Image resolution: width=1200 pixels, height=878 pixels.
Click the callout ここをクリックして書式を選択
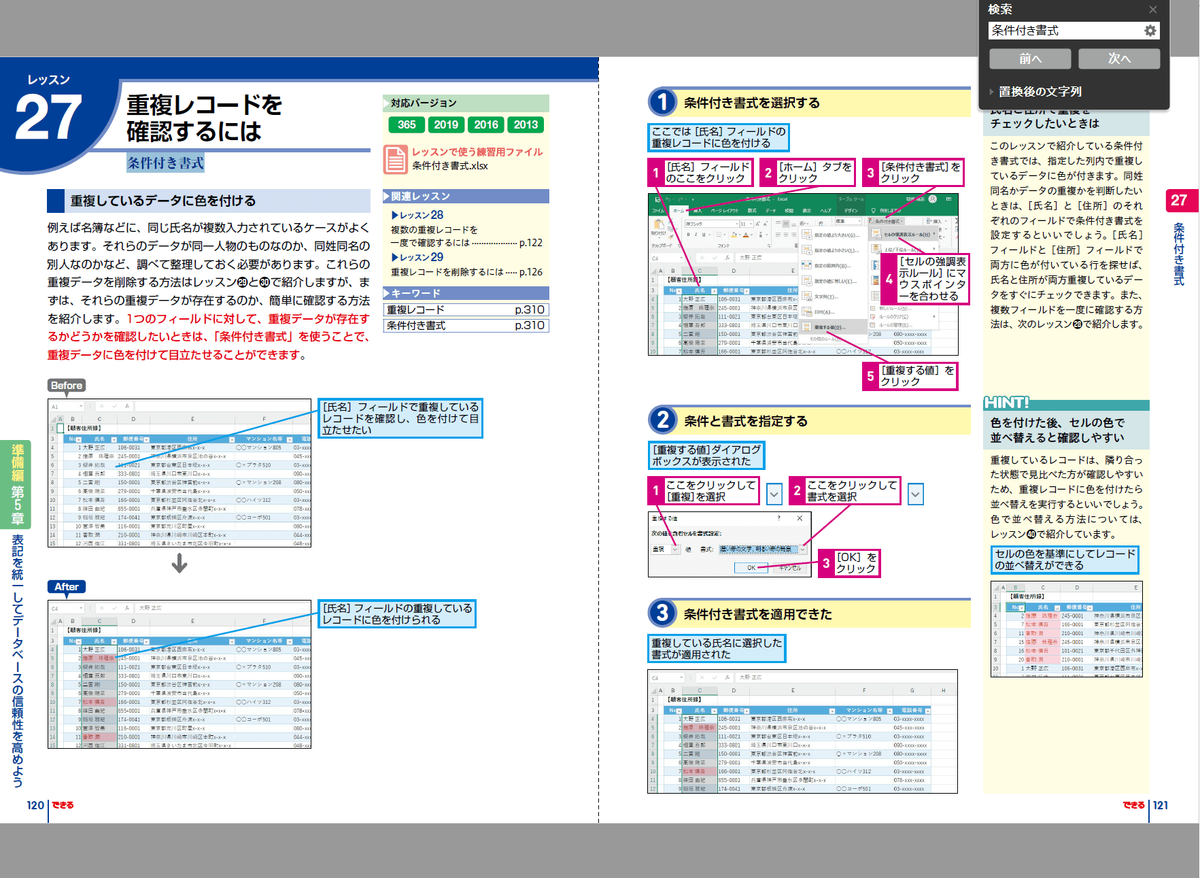click(846, 492)
